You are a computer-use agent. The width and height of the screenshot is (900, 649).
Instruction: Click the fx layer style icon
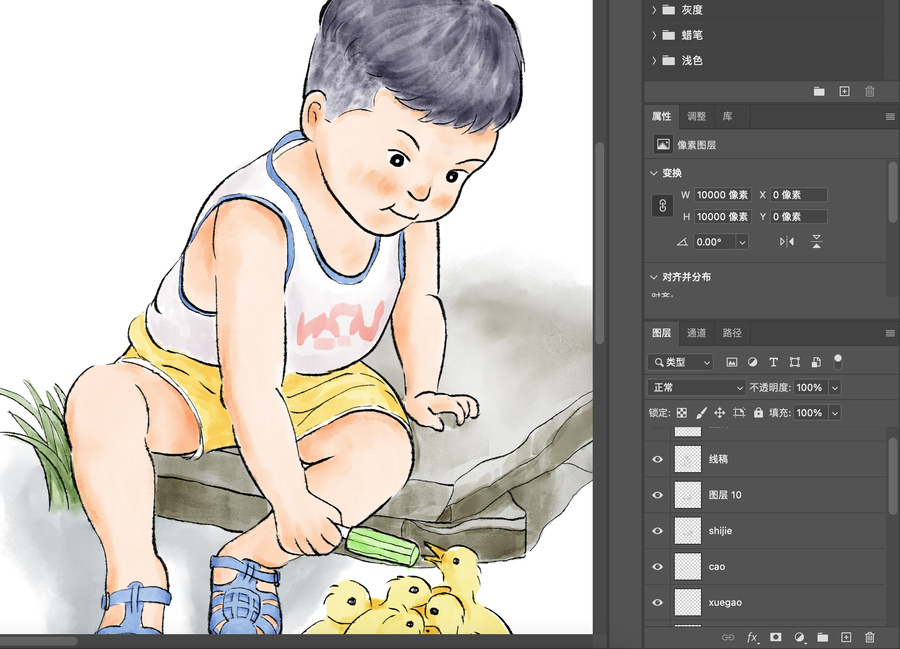[752, 637]
